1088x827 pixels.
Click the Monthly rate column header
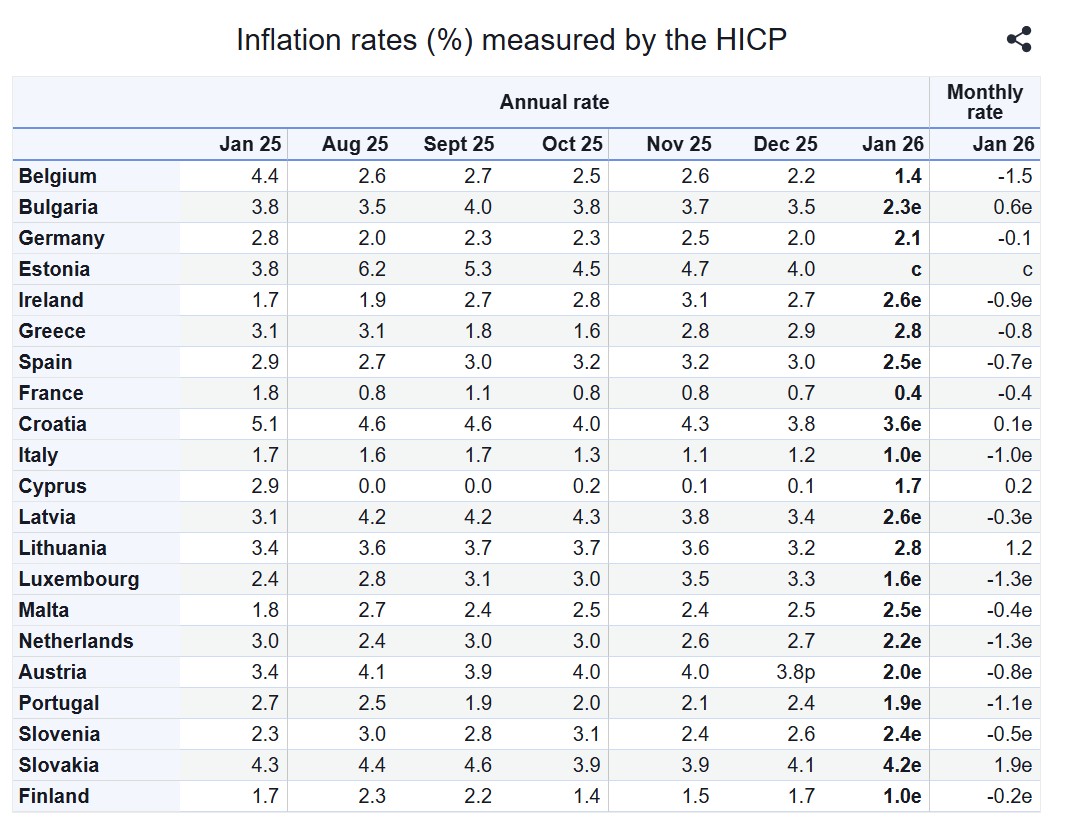click(x=984, y=102)
